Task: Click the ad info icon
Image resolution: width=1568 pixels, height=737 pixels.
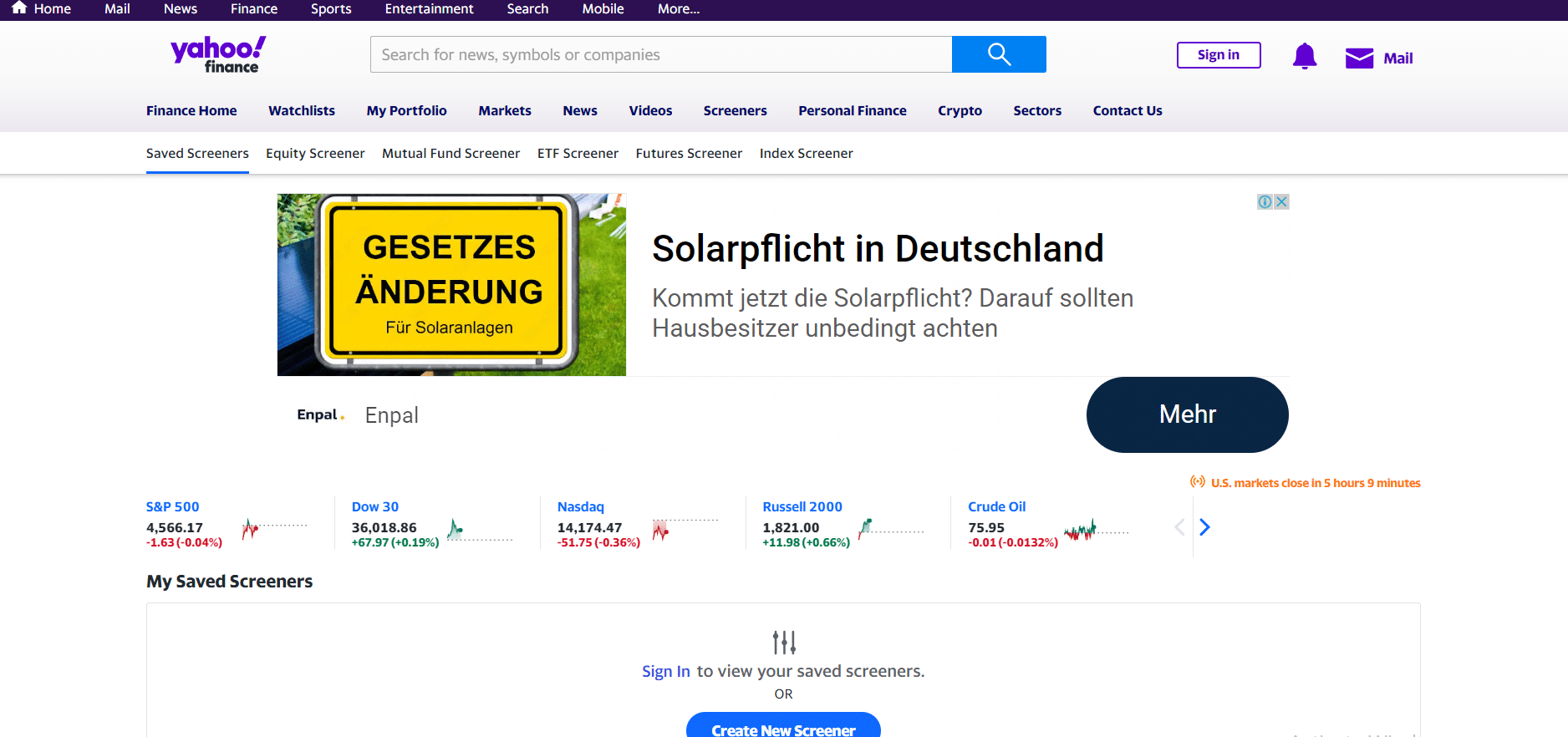Action: pos(1265,201)
